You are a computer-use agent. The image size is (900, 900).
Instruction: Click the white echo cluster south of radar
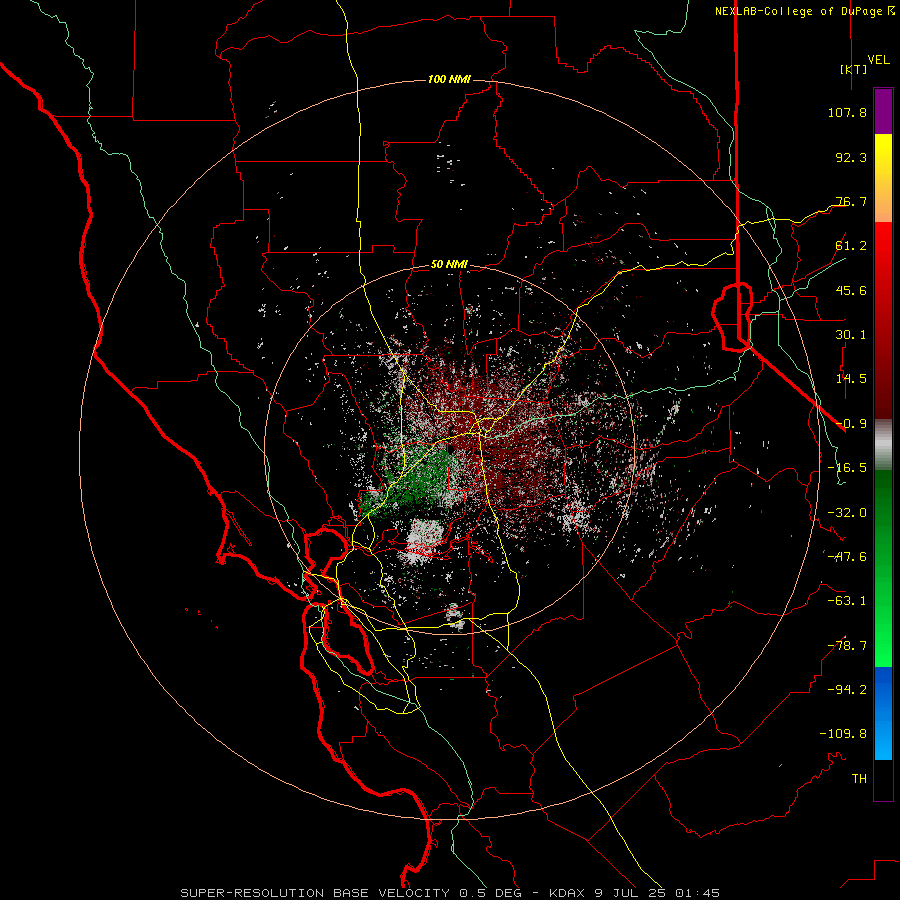coord(424,541)
